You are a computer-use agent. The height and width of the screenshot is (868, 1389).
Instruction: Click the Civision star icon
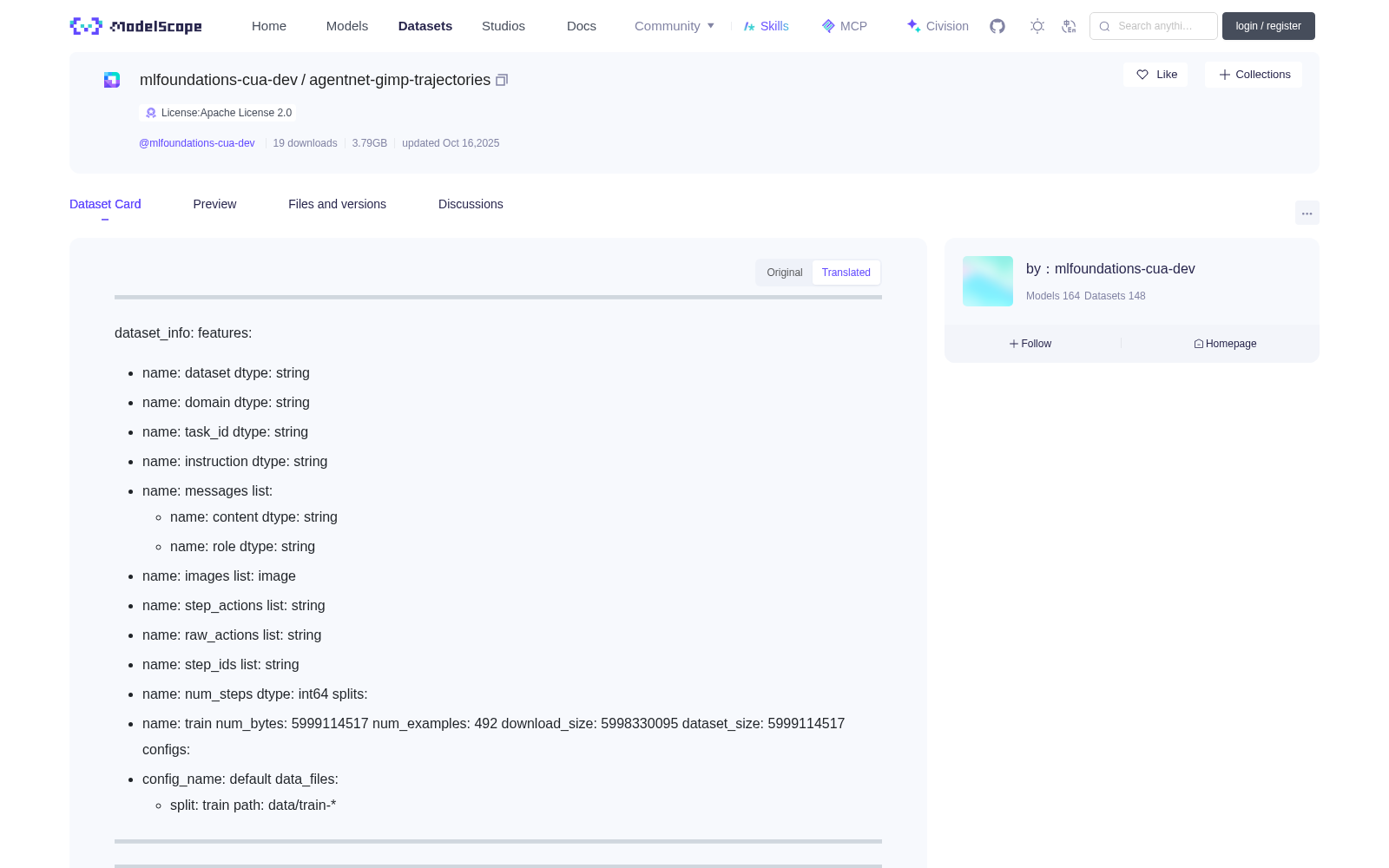point(913,26)
